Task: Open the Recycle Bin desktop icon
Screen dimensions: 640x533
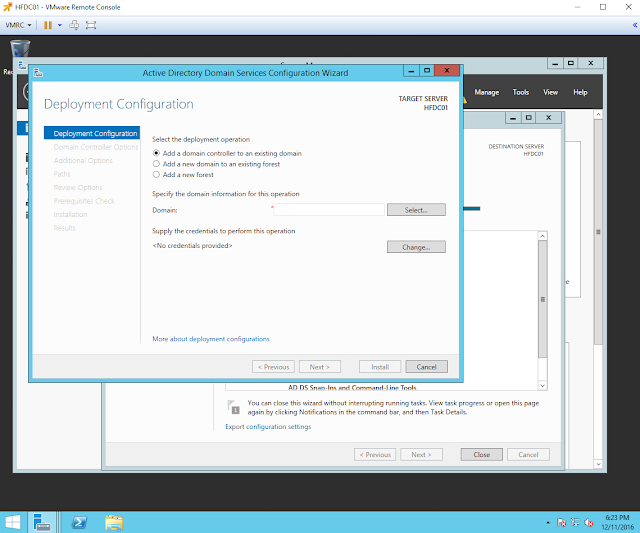Action: tap(19, 49)
